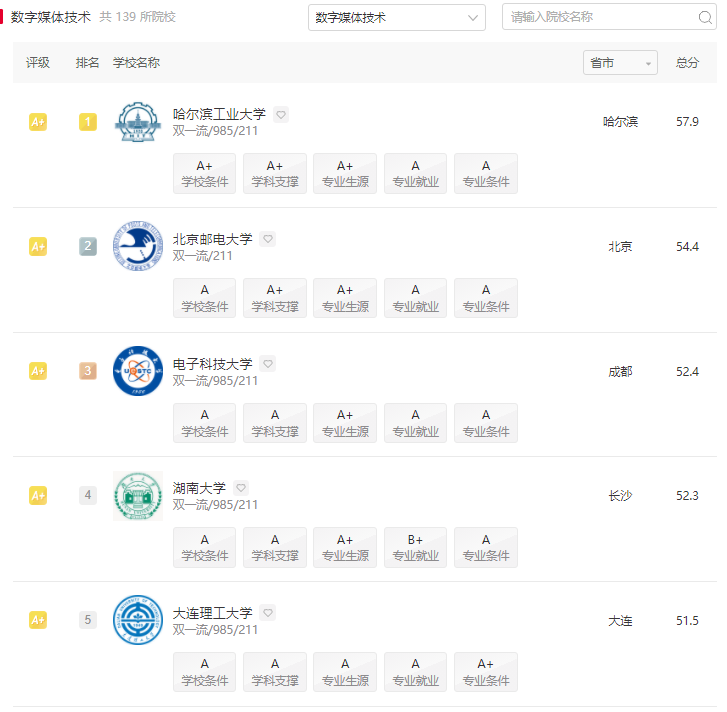
Task: Favorite 电子科技大学 with heart icon
Action: [268, 363]
